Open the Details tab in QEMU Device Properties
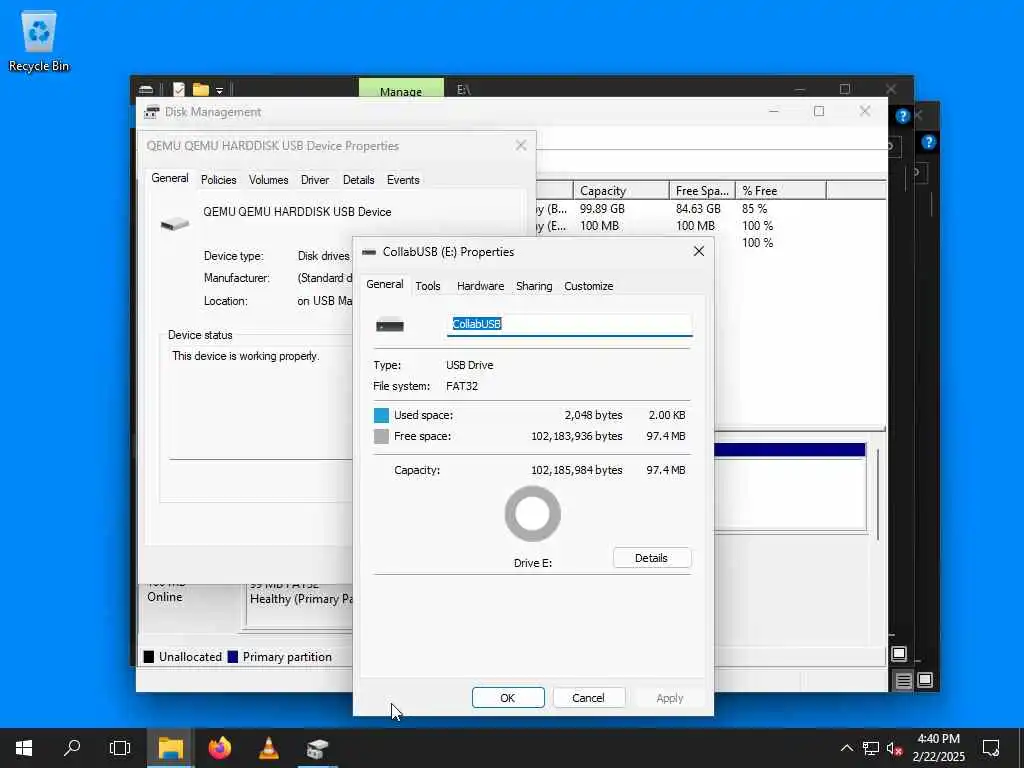This screenshot has height=768, width=1024. [x=359, y=180]
